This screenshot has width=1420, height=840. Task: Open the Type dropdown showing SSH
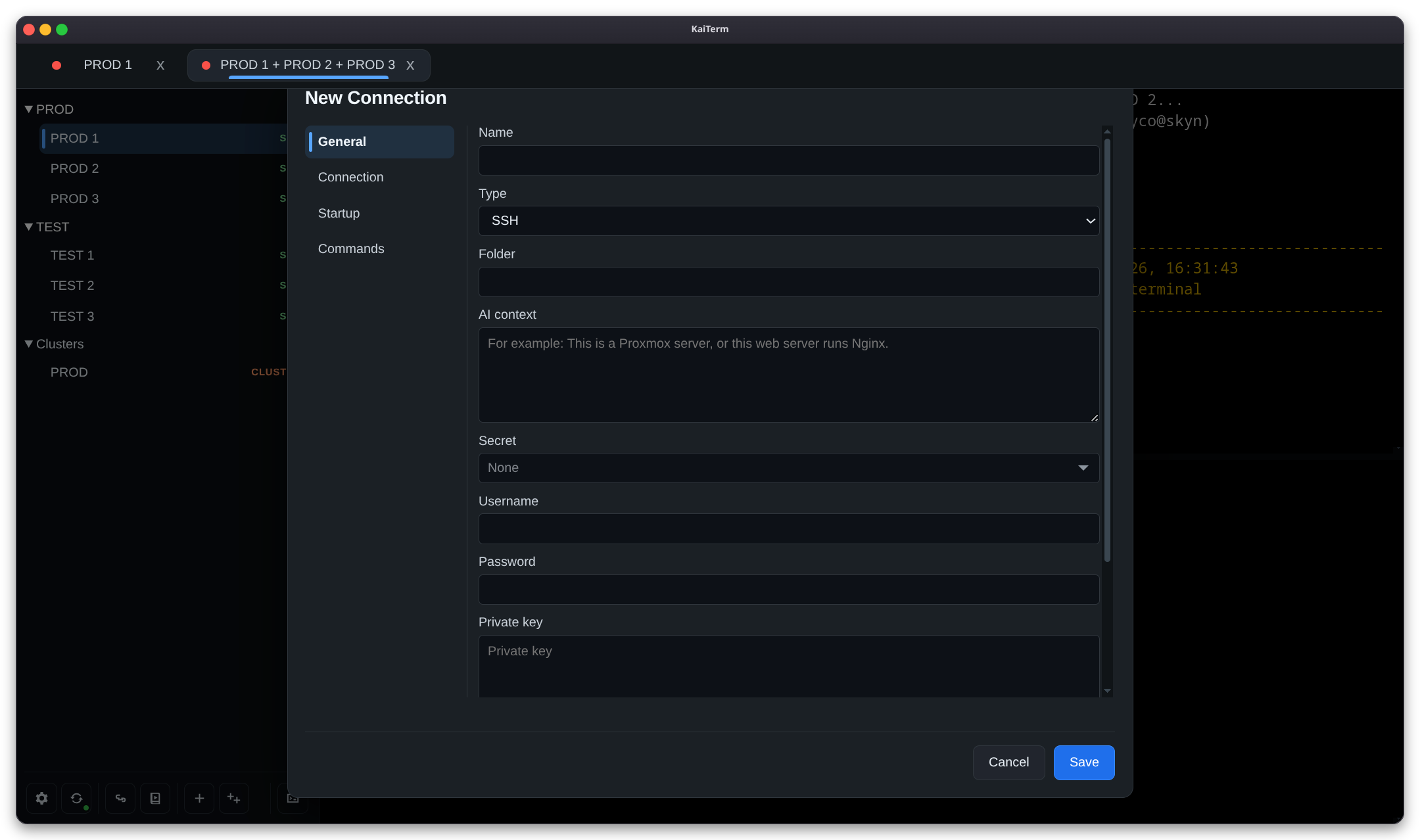789,221
